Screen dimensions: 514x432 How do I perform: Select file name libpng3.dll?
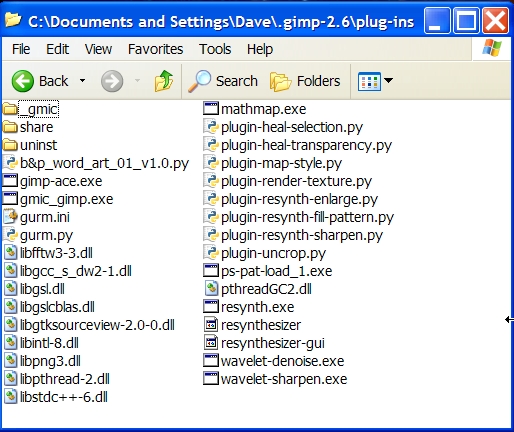[x=50, y=361]
